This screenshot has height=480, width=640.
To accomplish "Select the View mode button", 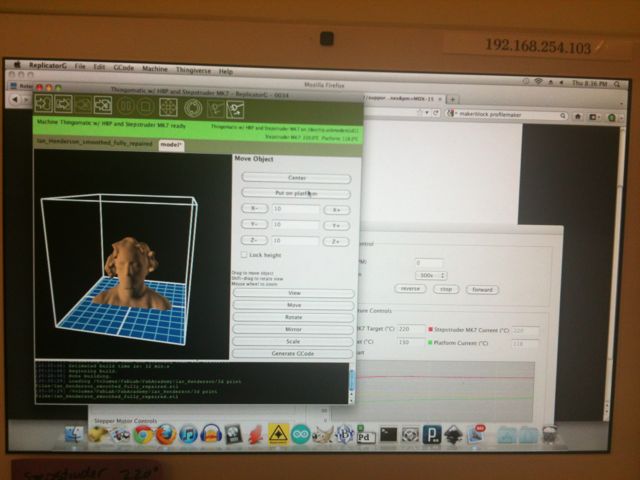I will coord(294,293).
